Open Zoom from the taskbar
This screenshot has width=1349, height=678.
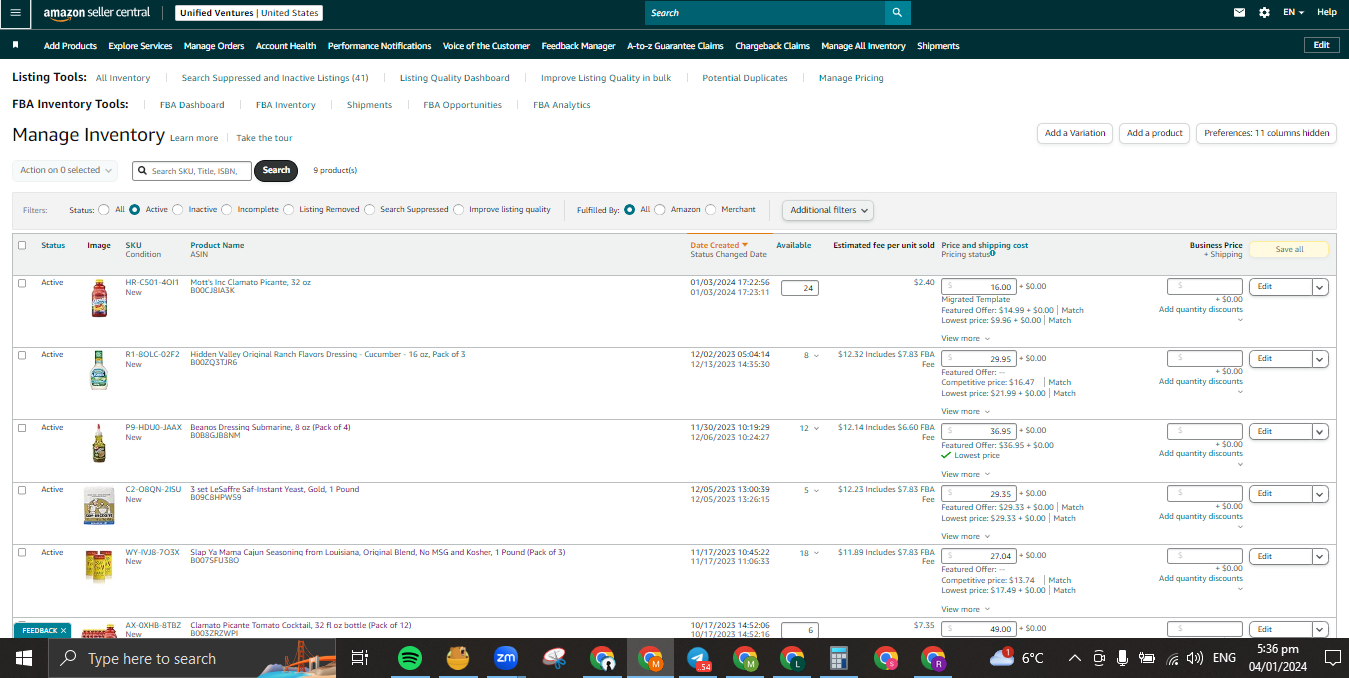tap(506, 658)
